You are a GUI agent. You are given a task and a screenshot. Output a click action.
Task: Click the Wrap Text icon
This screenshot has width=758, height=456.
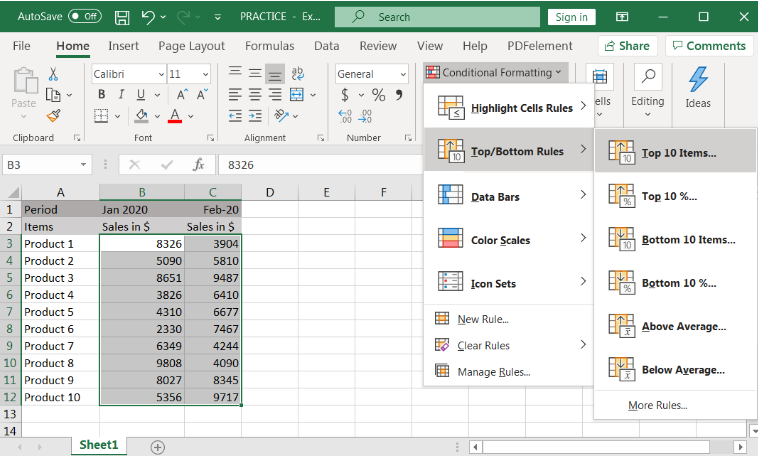pos(297,74)
